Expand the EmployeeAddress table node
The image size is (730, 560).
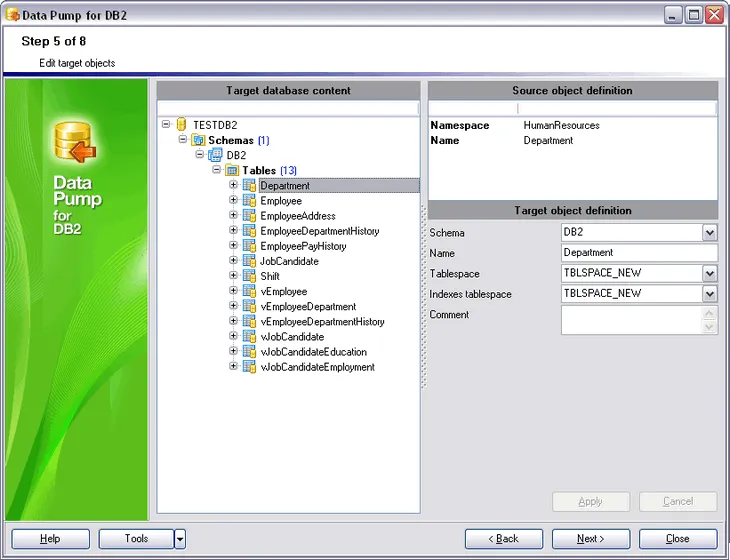[x=234, y=215]
